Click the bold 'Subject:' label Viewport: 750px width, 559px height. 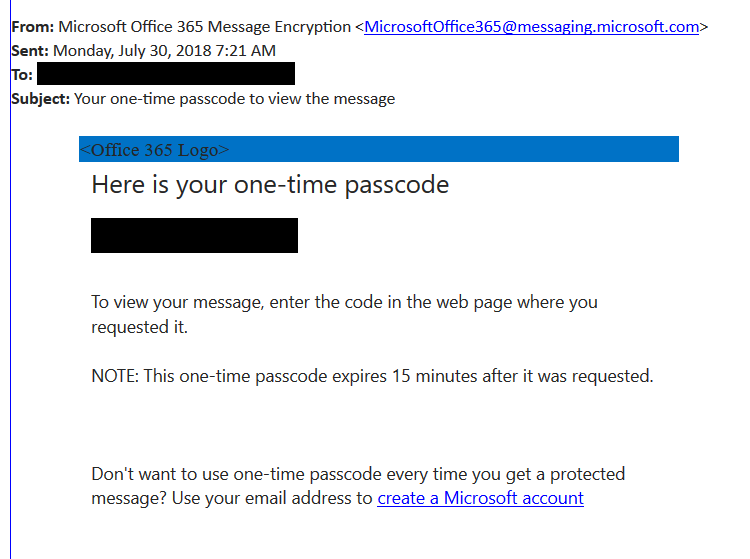tap(41, 99)
